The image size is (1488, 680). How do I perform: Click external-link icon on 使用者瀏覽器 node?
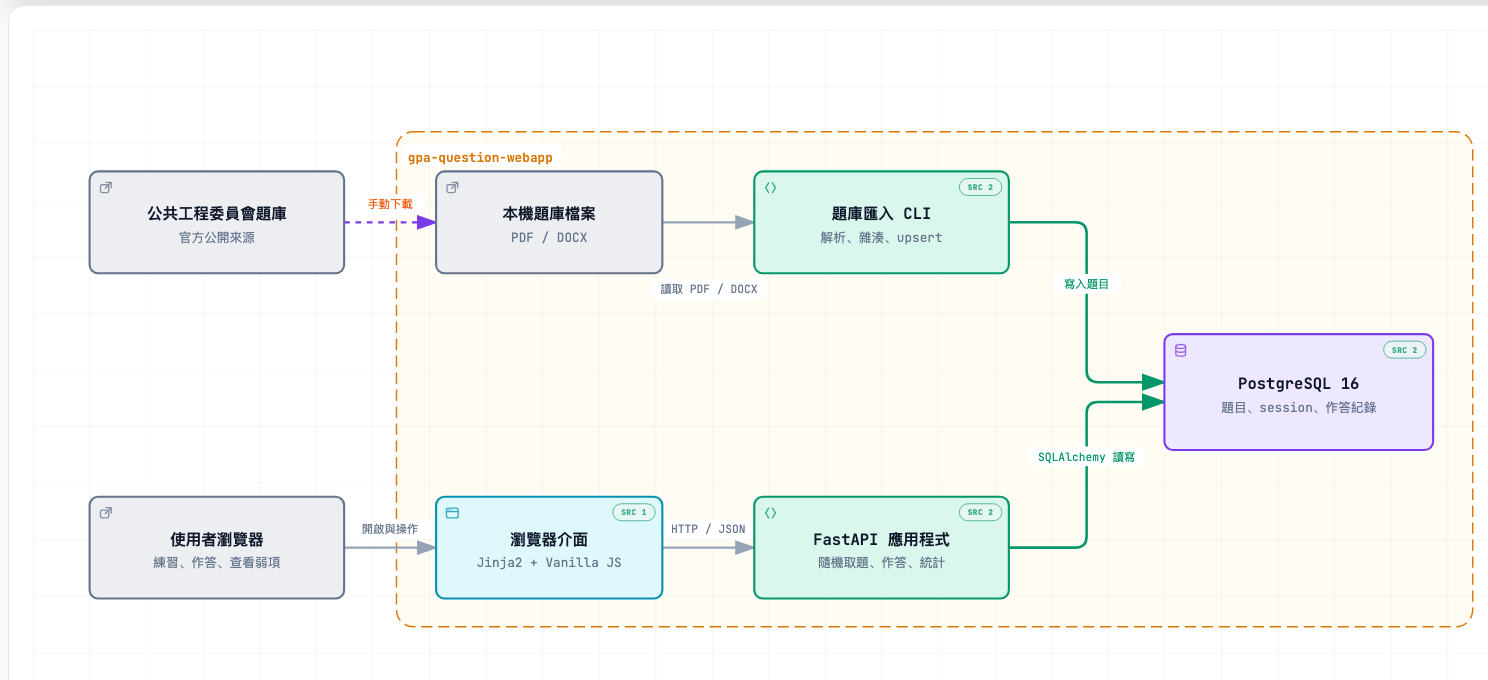pos(106,513)
